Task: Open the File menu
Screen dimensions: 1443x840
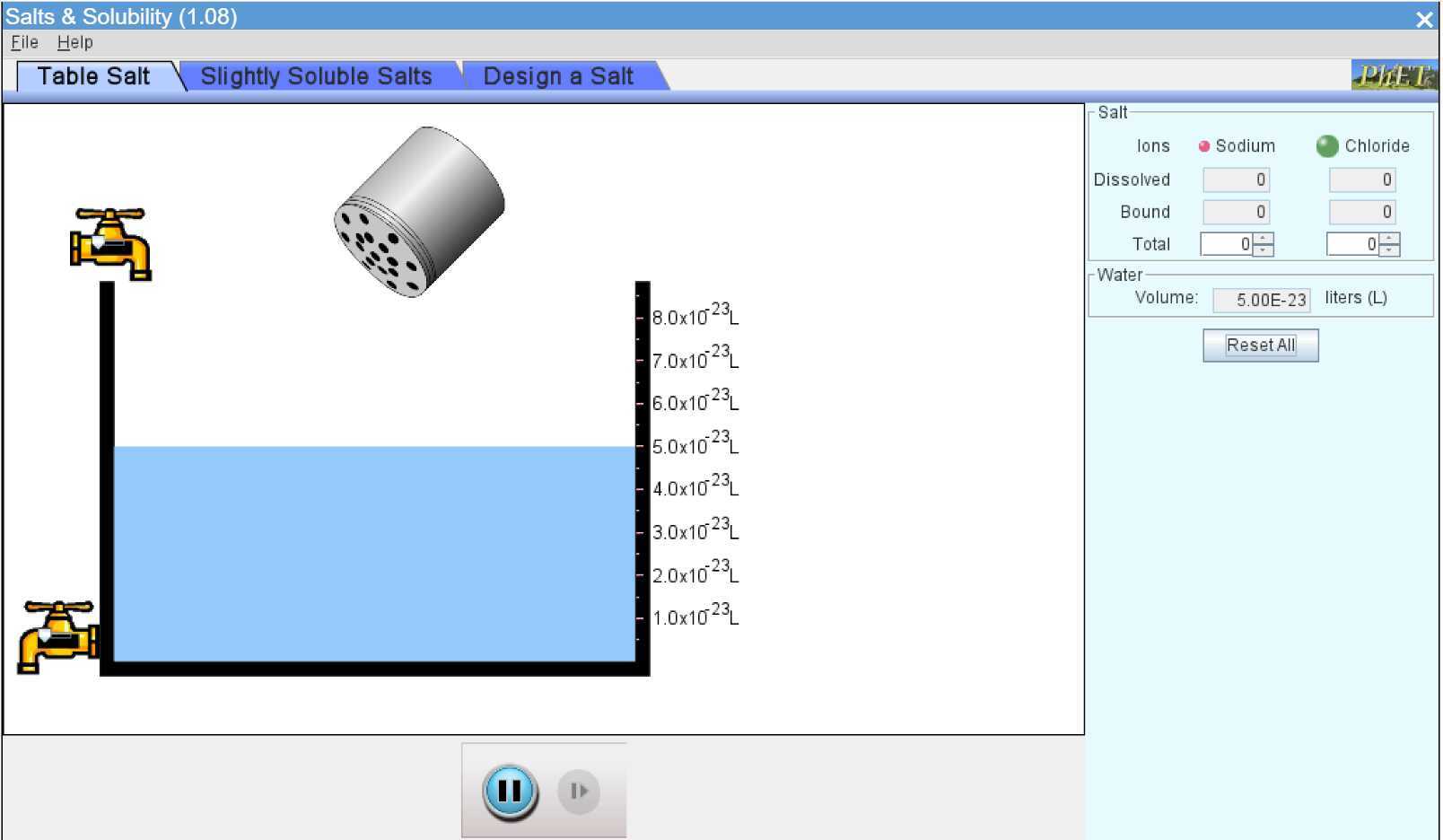Action: click(22, 41)
